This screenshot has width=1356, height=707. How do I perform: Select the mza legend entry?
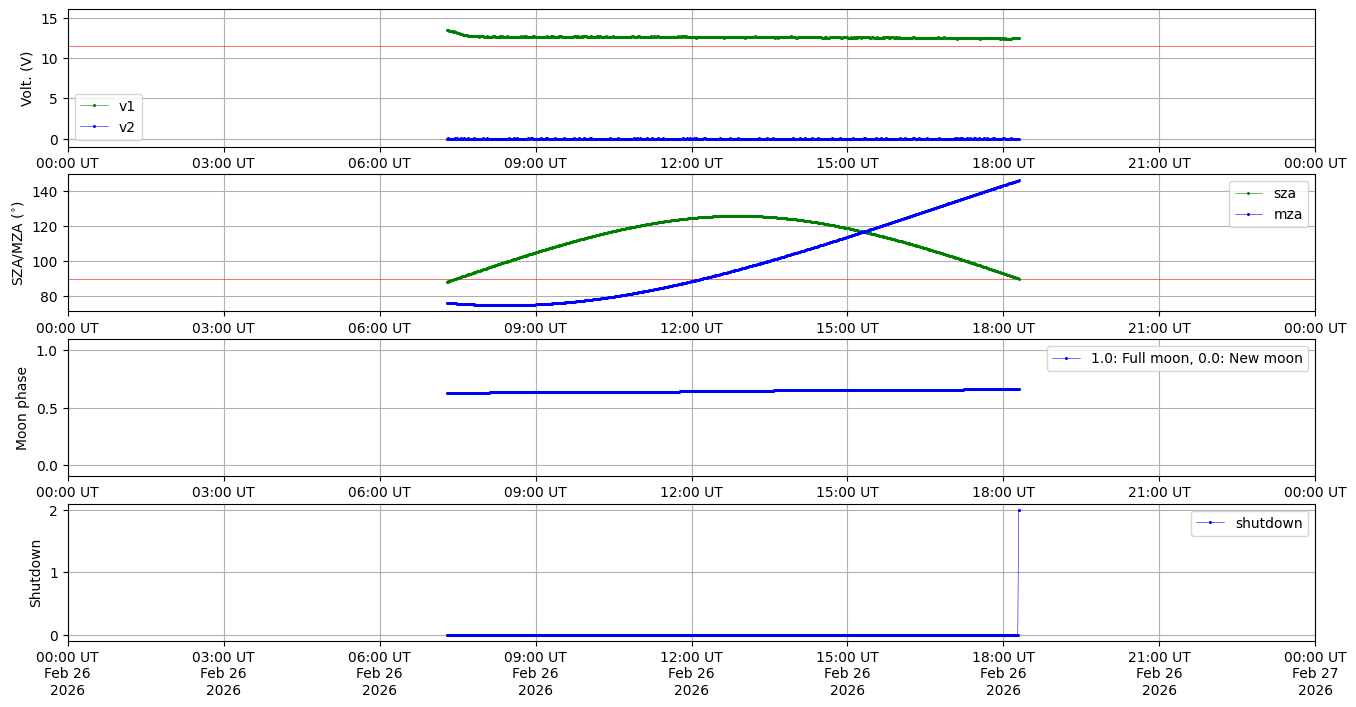tap(1285, 213)
